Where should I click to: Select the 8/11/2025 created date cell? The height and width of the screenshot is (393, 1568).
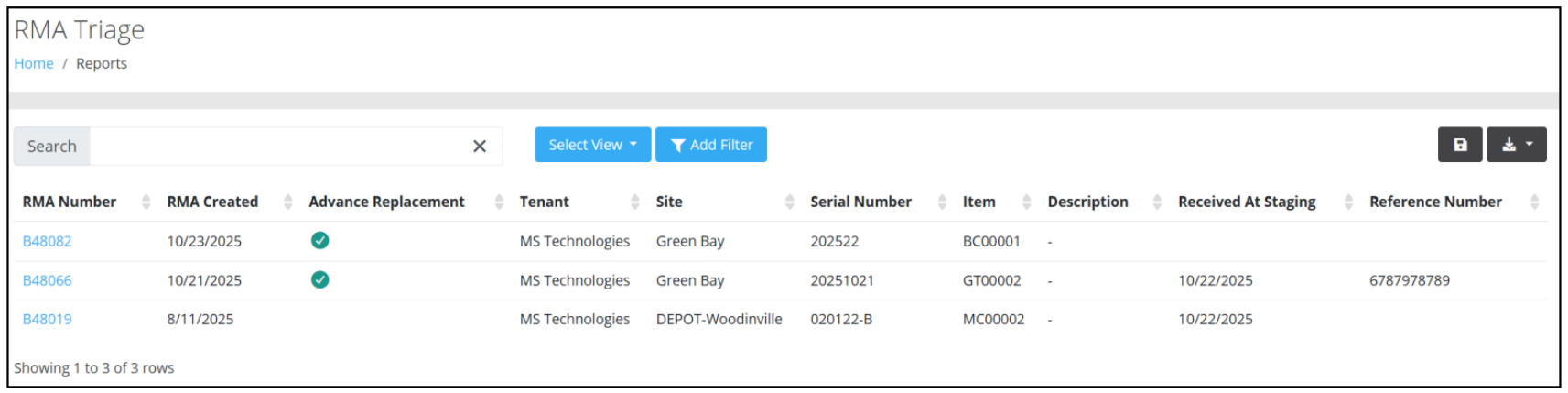click(x=200, y=319)
